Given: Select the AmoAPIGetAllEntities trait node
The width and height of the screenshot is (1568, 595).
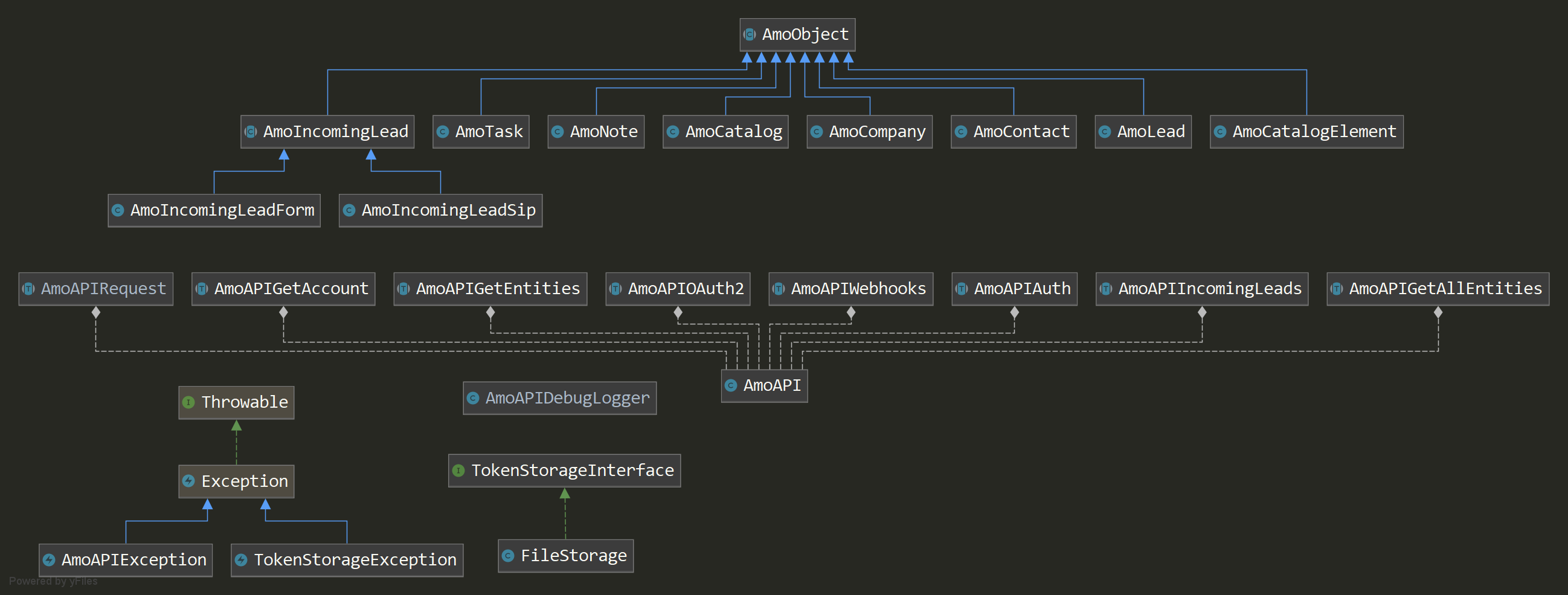Looking at the screenshot, I should click(x=1437, y=289).
